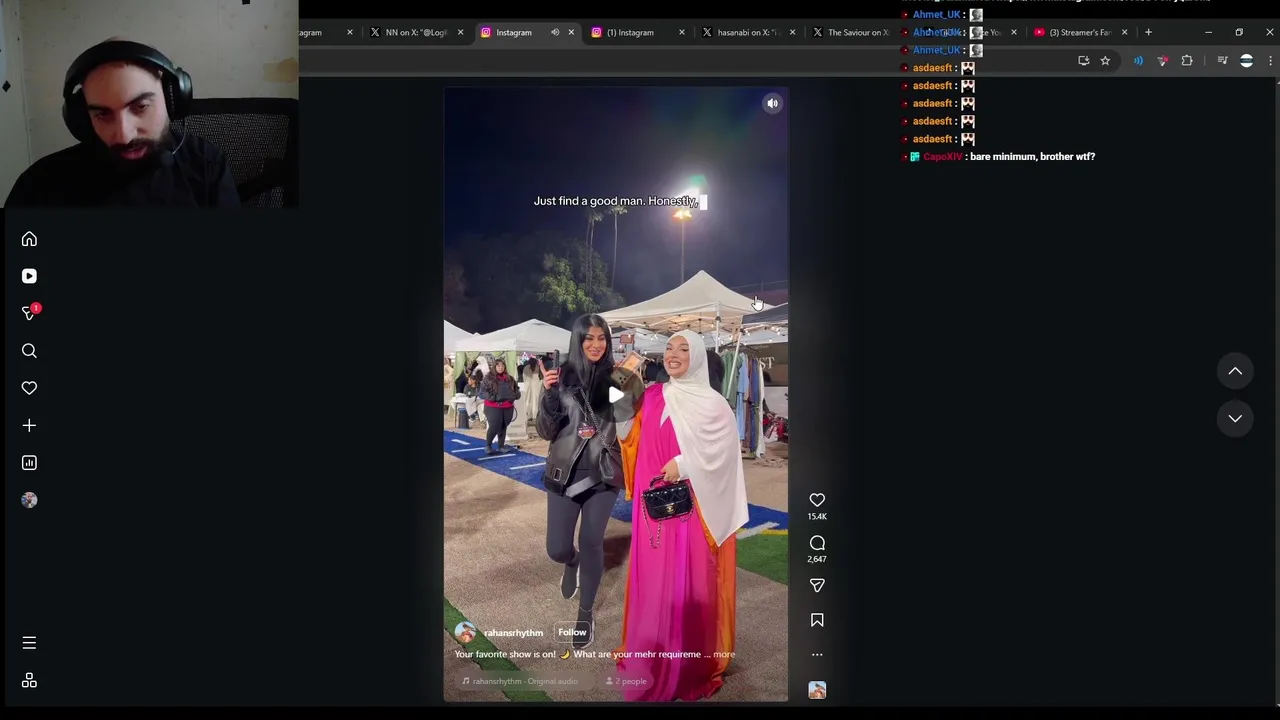The height and width of the screenshot is (720, 1280).
Task: Click the Create plus icon
Action: 29,426
